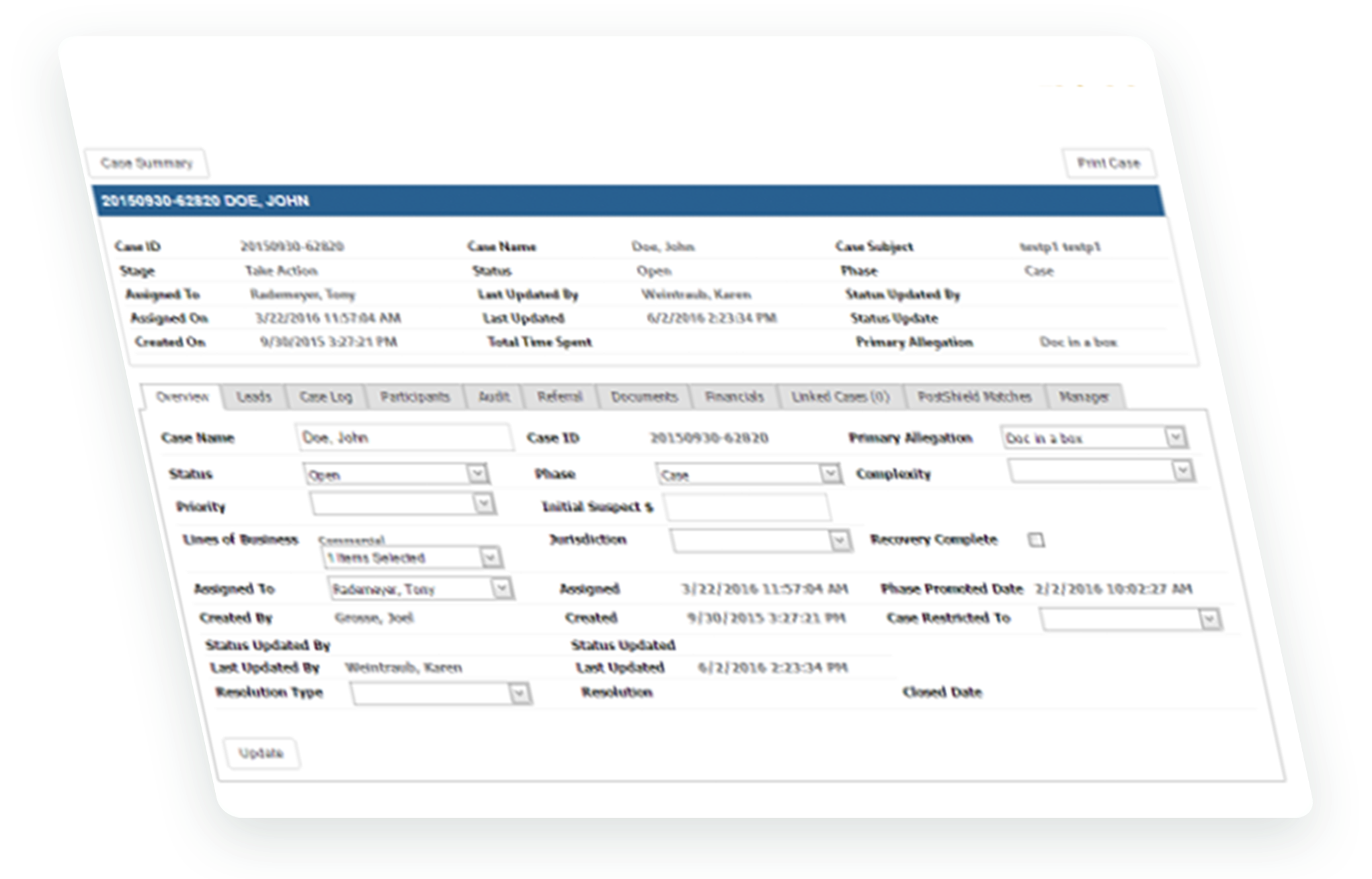This screenshot has height=879, width=1372.
Task: Open Assigned To dropdown with Rademeyer, Tony
Action: coord(420,589)
